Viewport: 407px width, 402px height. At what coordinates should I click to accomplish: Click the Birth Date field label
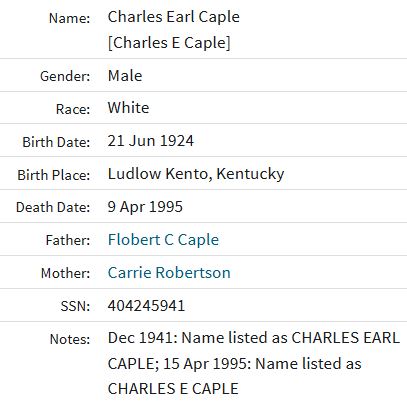point(56,142)
